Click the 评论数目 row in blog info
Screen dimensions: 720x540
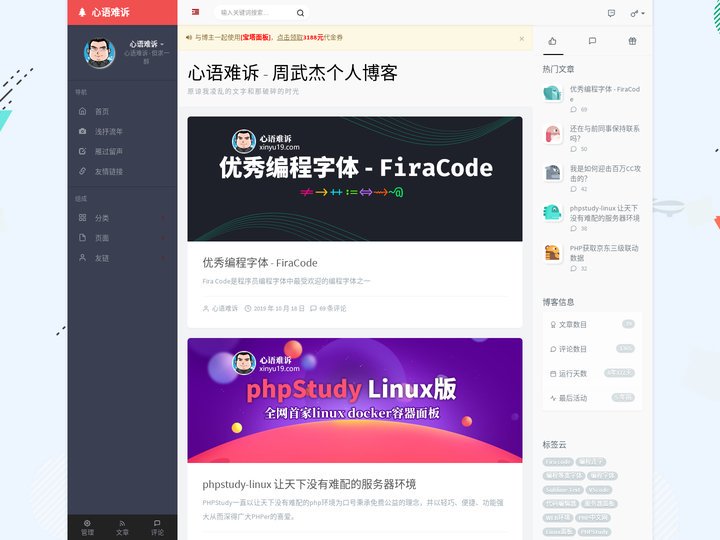tap(592, 349)
